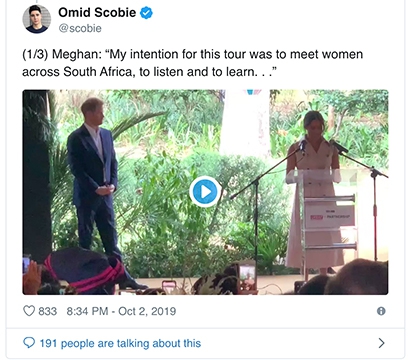This screenshot has width=408, height=360.
Task: Click the reply speech bubble icon
Action: tap(29, 343)
